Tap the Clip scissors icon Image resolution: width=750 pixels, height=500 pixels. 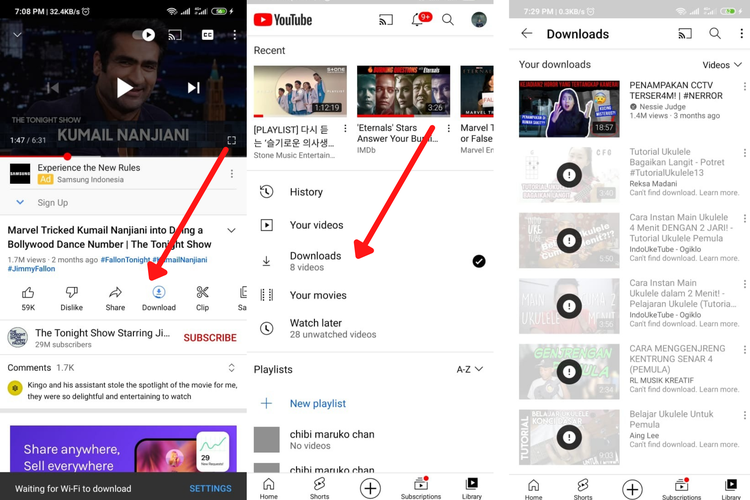[202, 293]
